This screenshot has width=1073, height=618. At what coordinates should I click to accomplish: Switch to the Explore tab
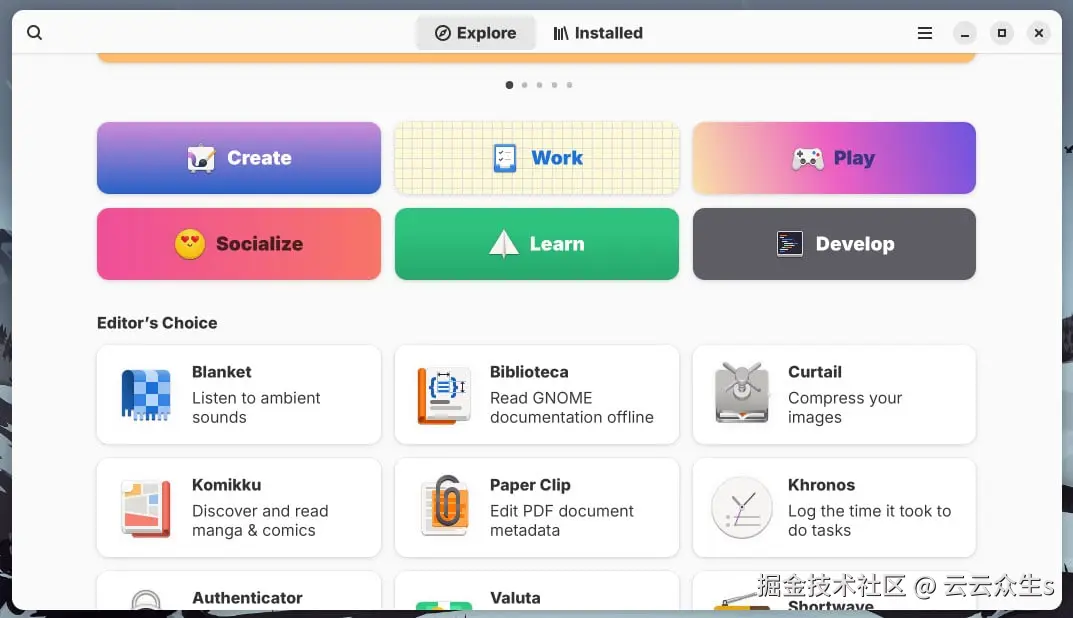(x=476, y=33)
